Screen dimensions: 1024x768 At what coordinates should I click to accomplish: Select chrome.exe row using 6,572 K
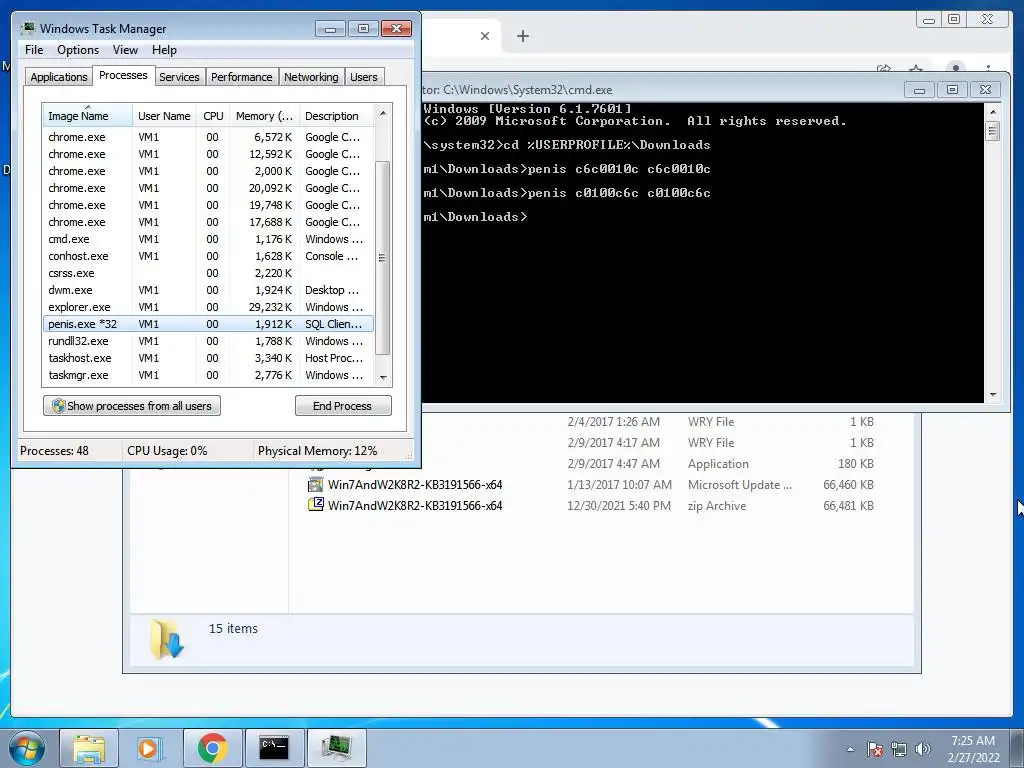click(208, 137)
